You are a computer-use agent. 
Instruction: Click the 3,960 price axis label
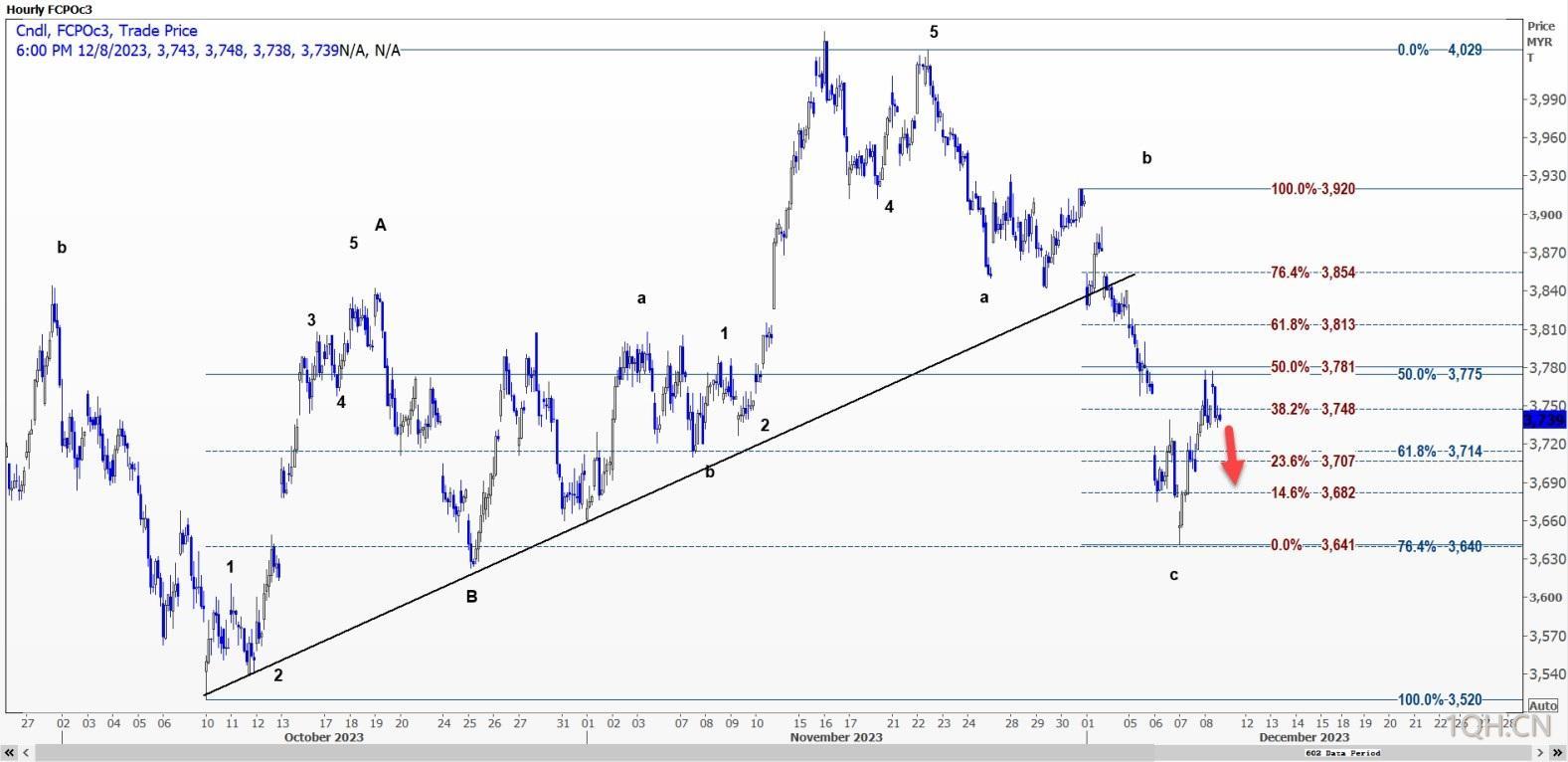point(1547,137)
